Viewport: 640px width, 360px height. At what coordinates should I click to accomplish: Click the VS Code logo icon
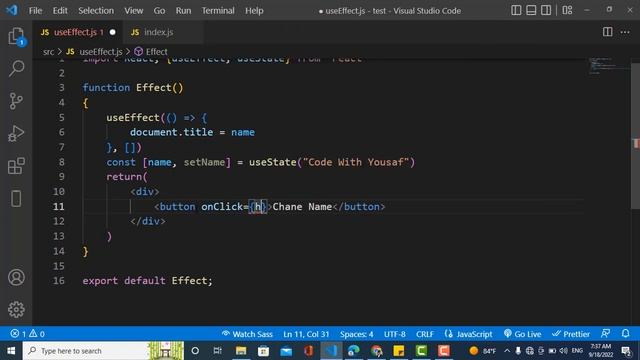(11, 10)
